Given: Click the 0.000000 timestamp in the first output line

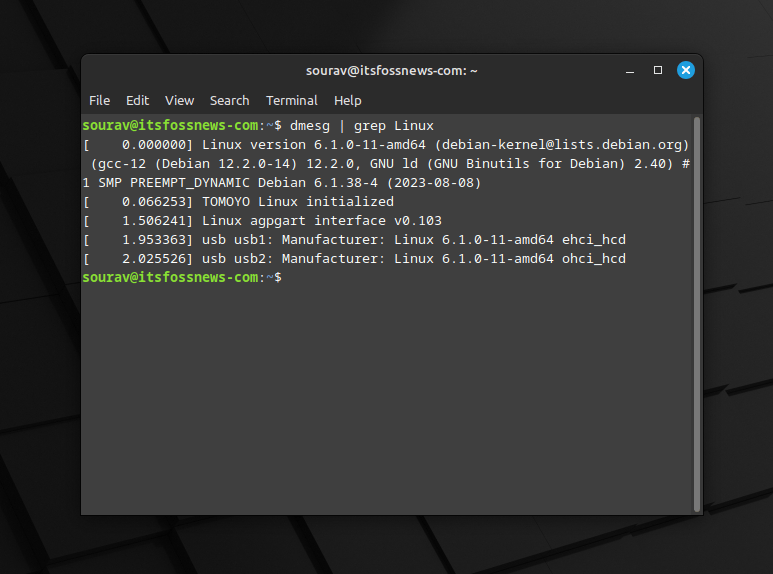Looking at the screenshot, I should [153, 145].
